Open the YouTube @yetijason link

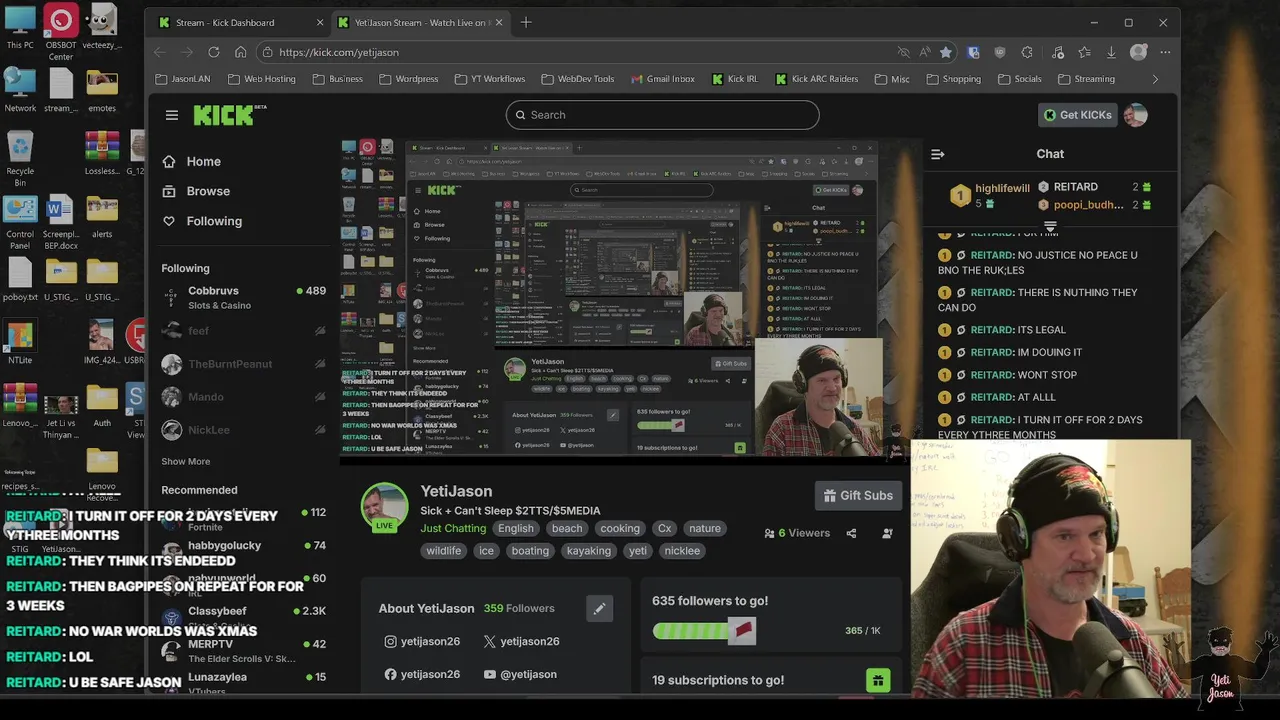(520, 674)
